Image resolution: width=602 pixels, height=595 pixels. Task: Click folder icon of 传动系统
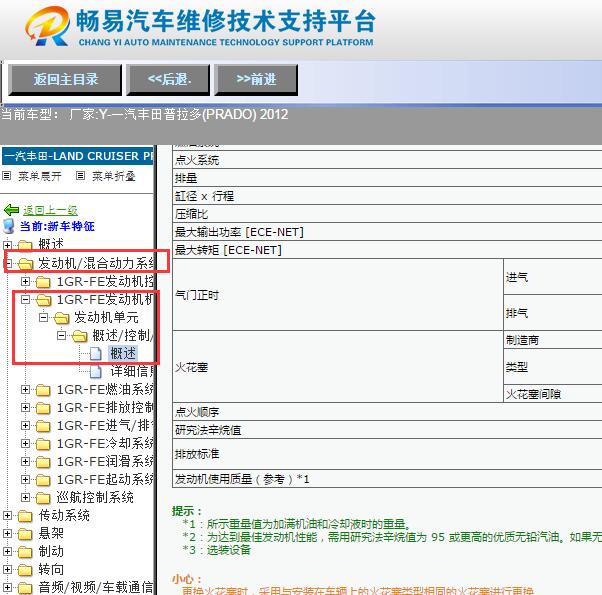click(x=25, y=516)
